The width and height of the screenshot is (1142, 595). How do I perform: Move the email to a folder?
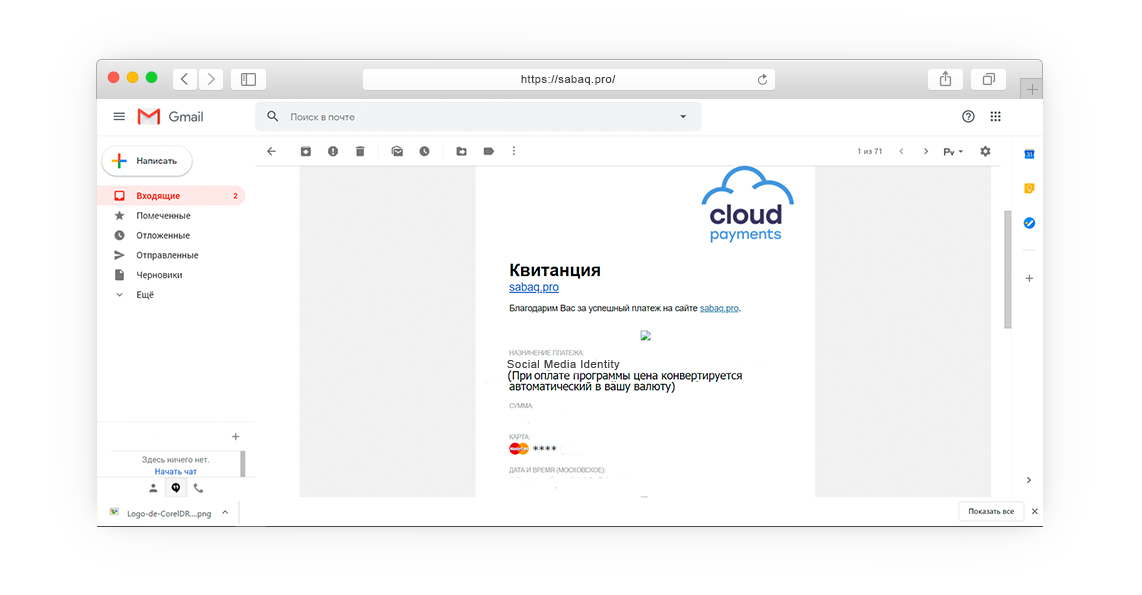462,151
